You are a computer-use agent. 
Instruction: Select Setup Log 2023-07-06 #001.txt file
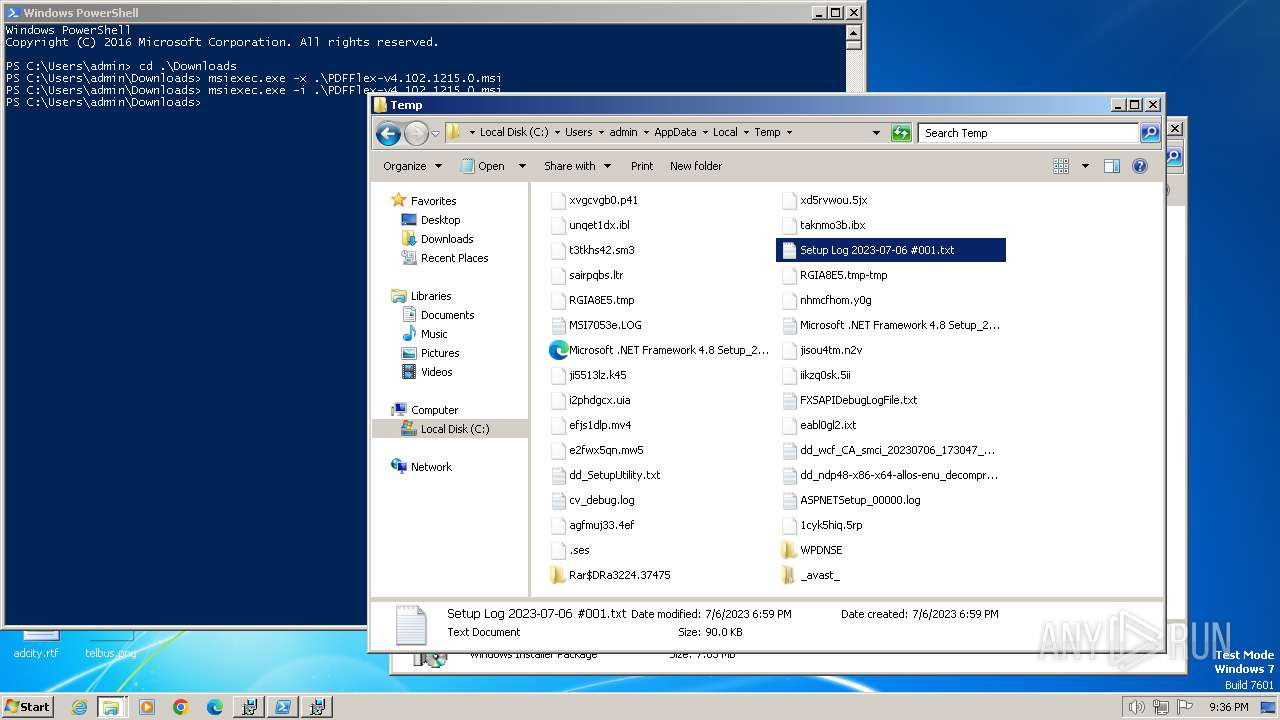tap(891, 250)
